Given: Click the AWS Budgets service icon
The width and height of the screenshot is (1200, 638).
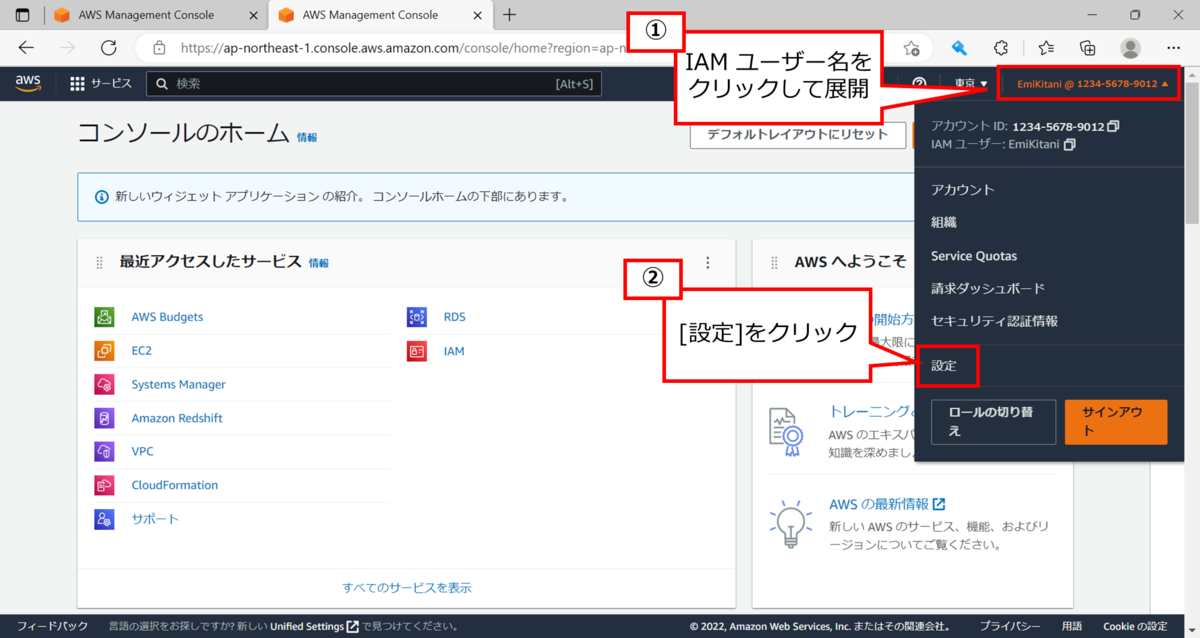Looking at the screenshot, I should click(x=104, y=317).
